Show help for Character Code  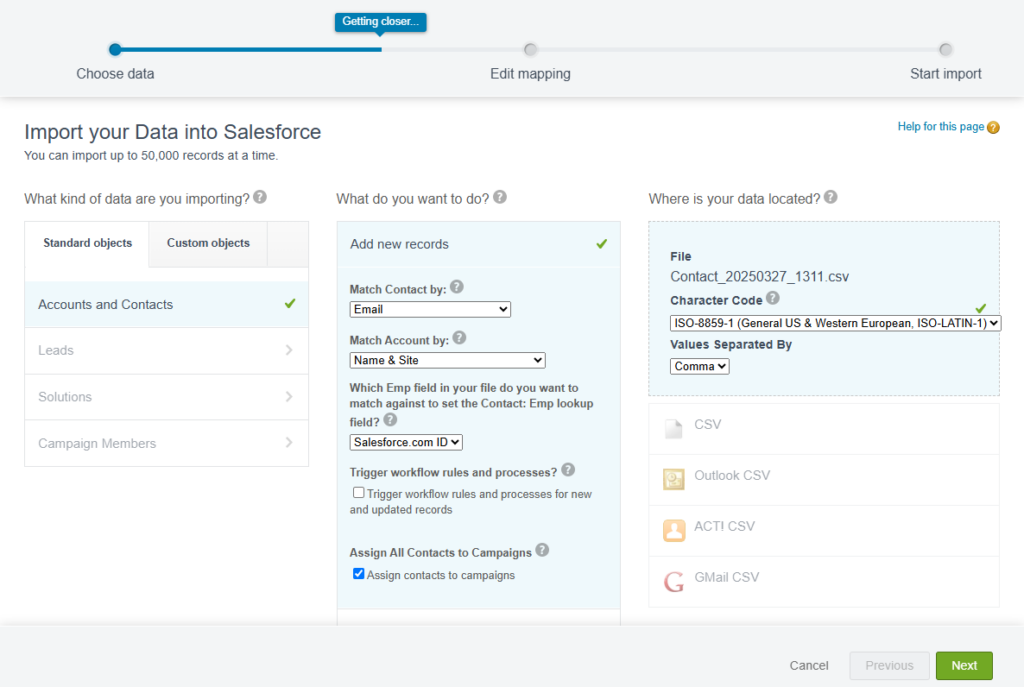(773, 298)
